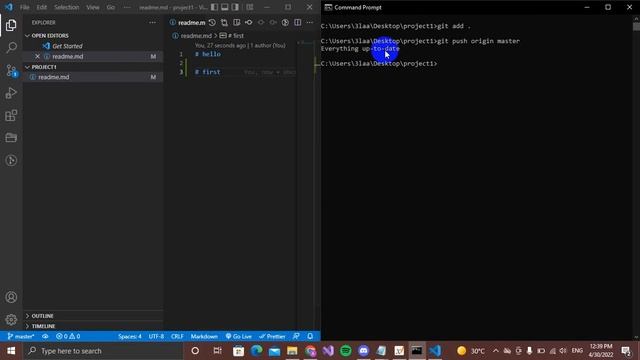
Task: Start Go Live server from status bar
Action: (239, 336)
